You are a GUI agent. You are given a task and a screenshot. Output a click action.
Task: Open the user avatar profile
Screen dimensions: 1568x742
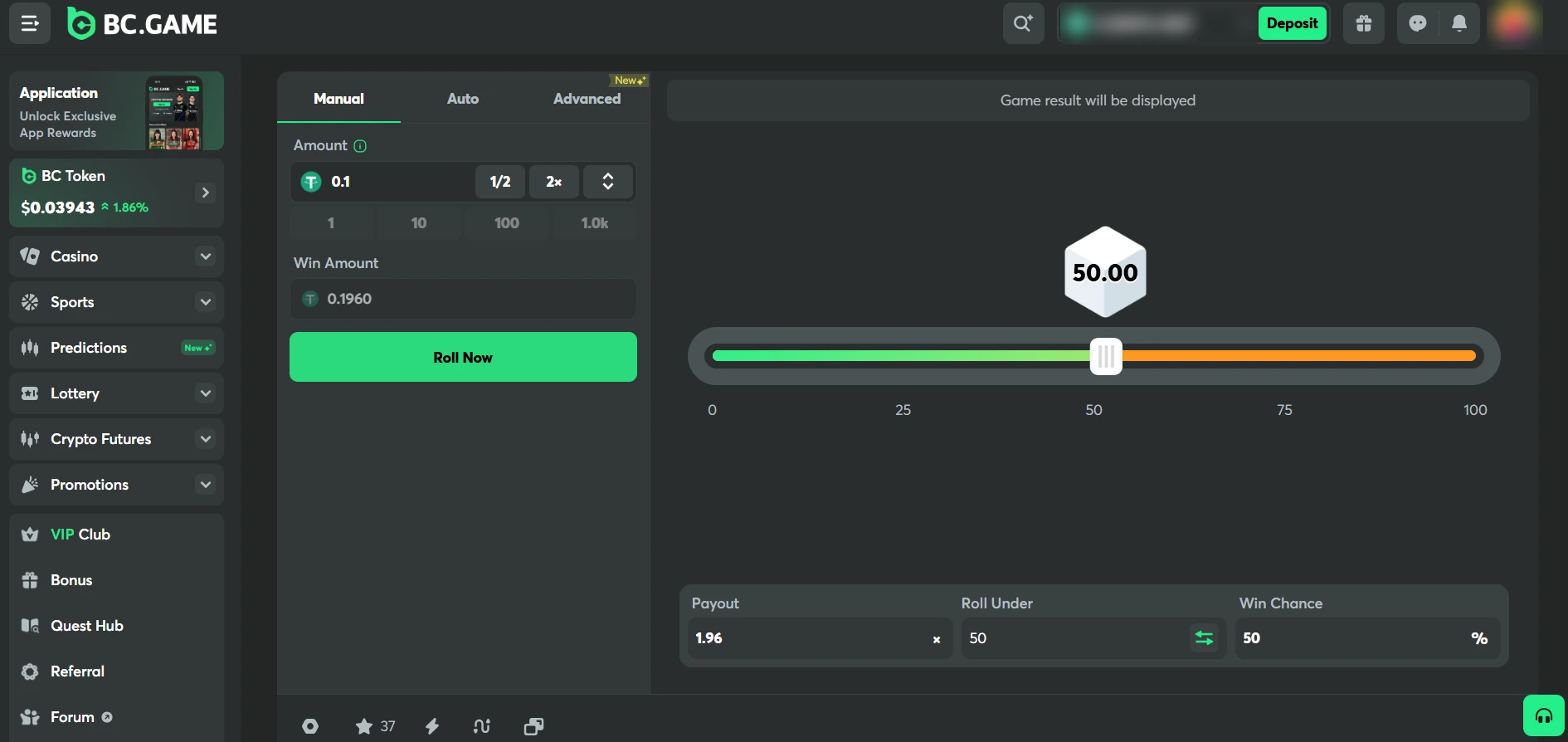click(1514, 23)
